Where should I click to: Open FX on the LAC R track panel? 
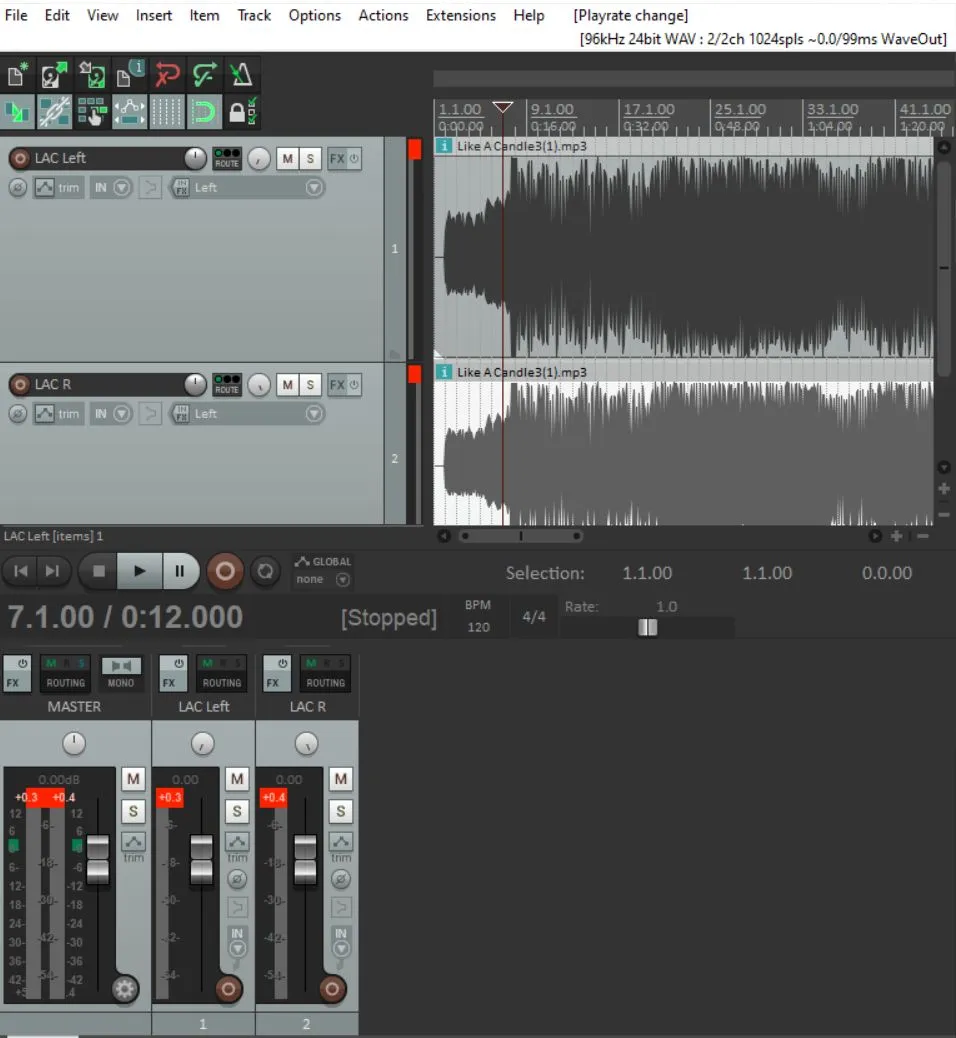click(337, 385)
